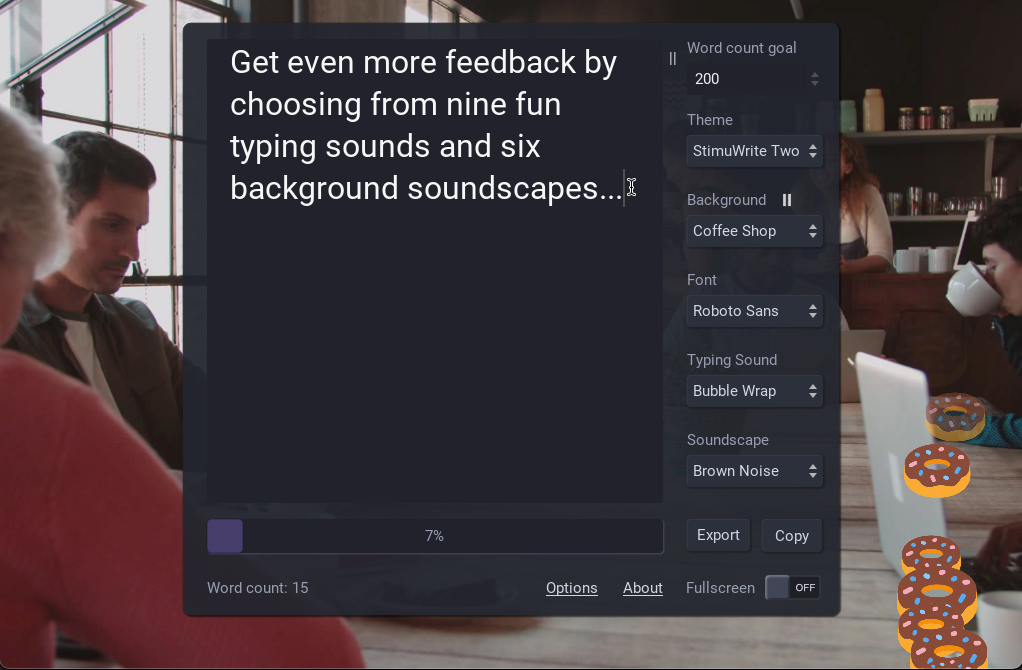
Task: Click the Word count goal stepper arrows
Action: coord(815,79)
